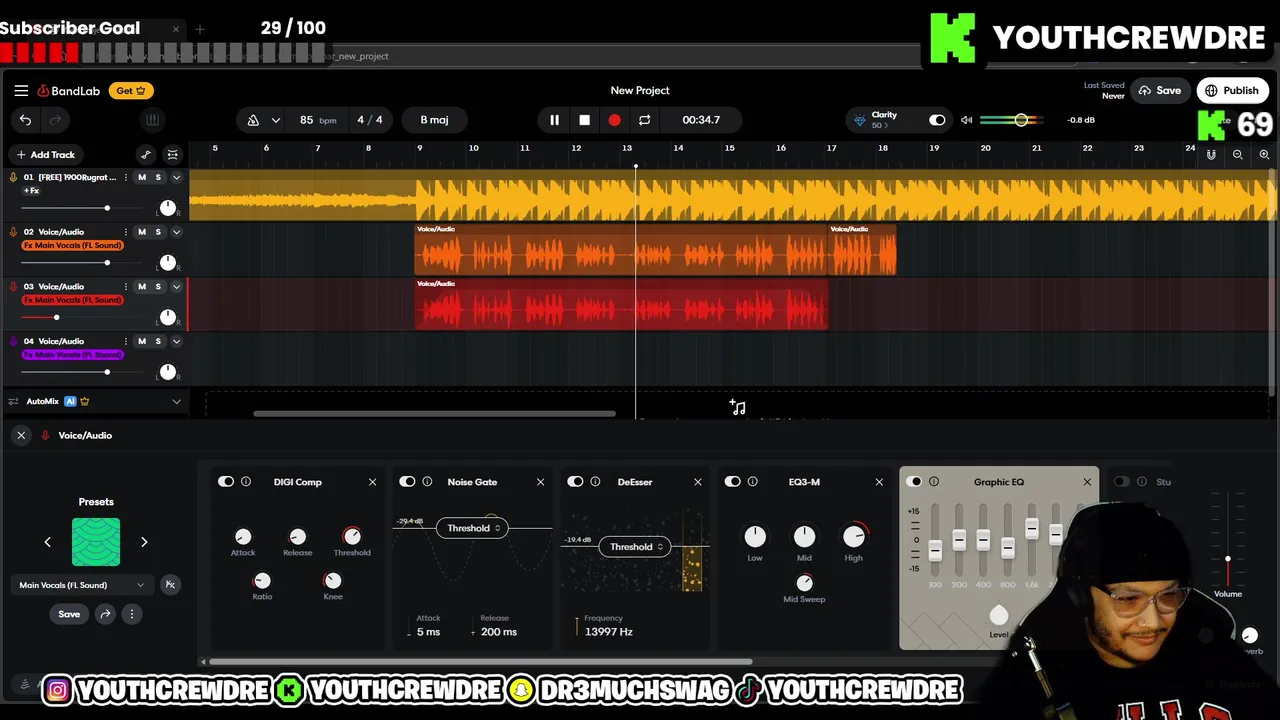Expand the AutoMix section
The height and width of the screenshot is (720, 1280).
(176, 402)
